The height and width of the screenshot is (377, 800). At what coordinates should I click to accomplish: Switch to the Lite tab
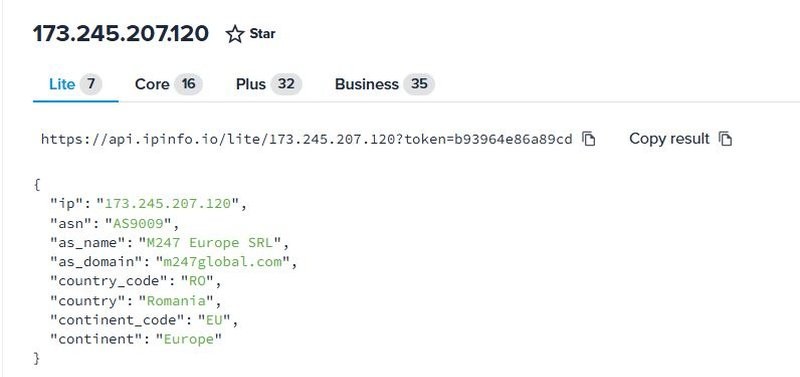[x=76, y=84]
